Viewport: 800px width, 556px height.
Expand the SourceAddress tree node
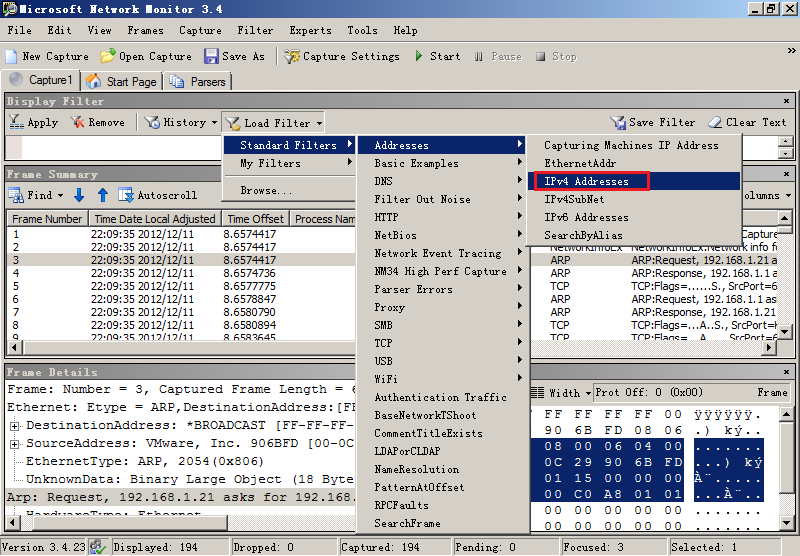[x=15, y=444]
